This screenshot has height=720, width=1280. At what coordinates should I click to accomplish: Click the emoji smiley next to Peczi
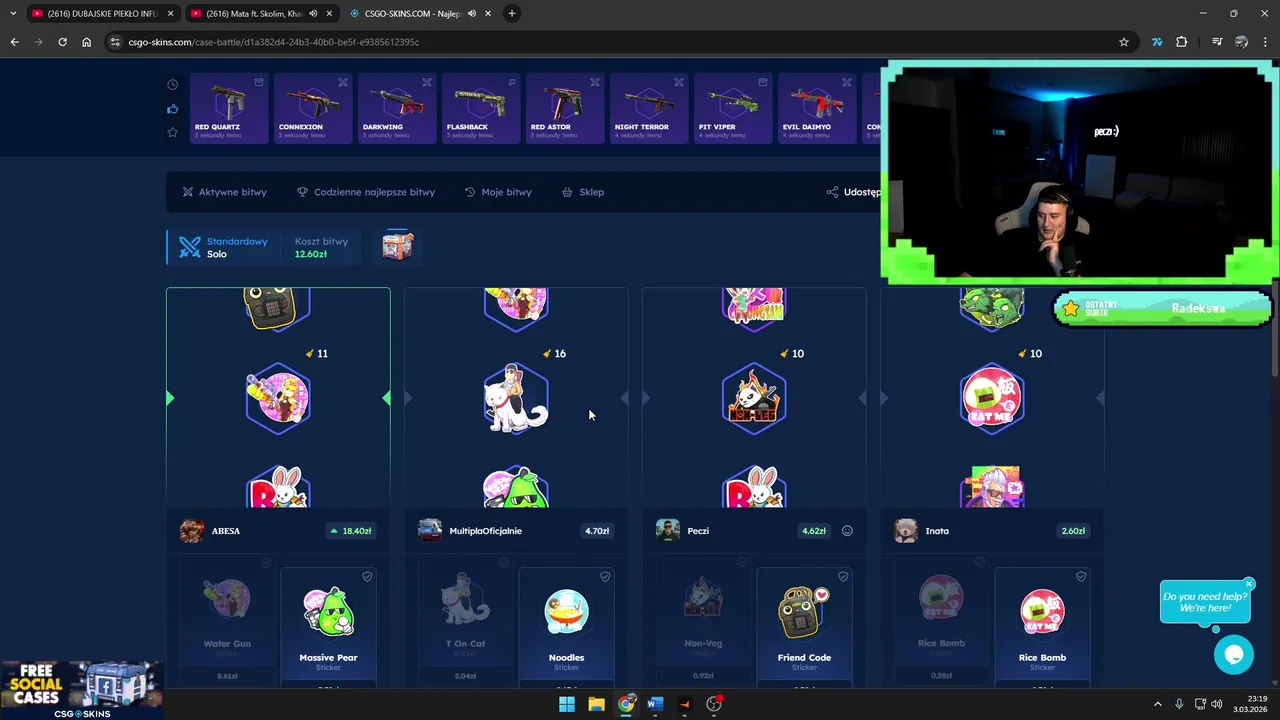click(847, 531)
